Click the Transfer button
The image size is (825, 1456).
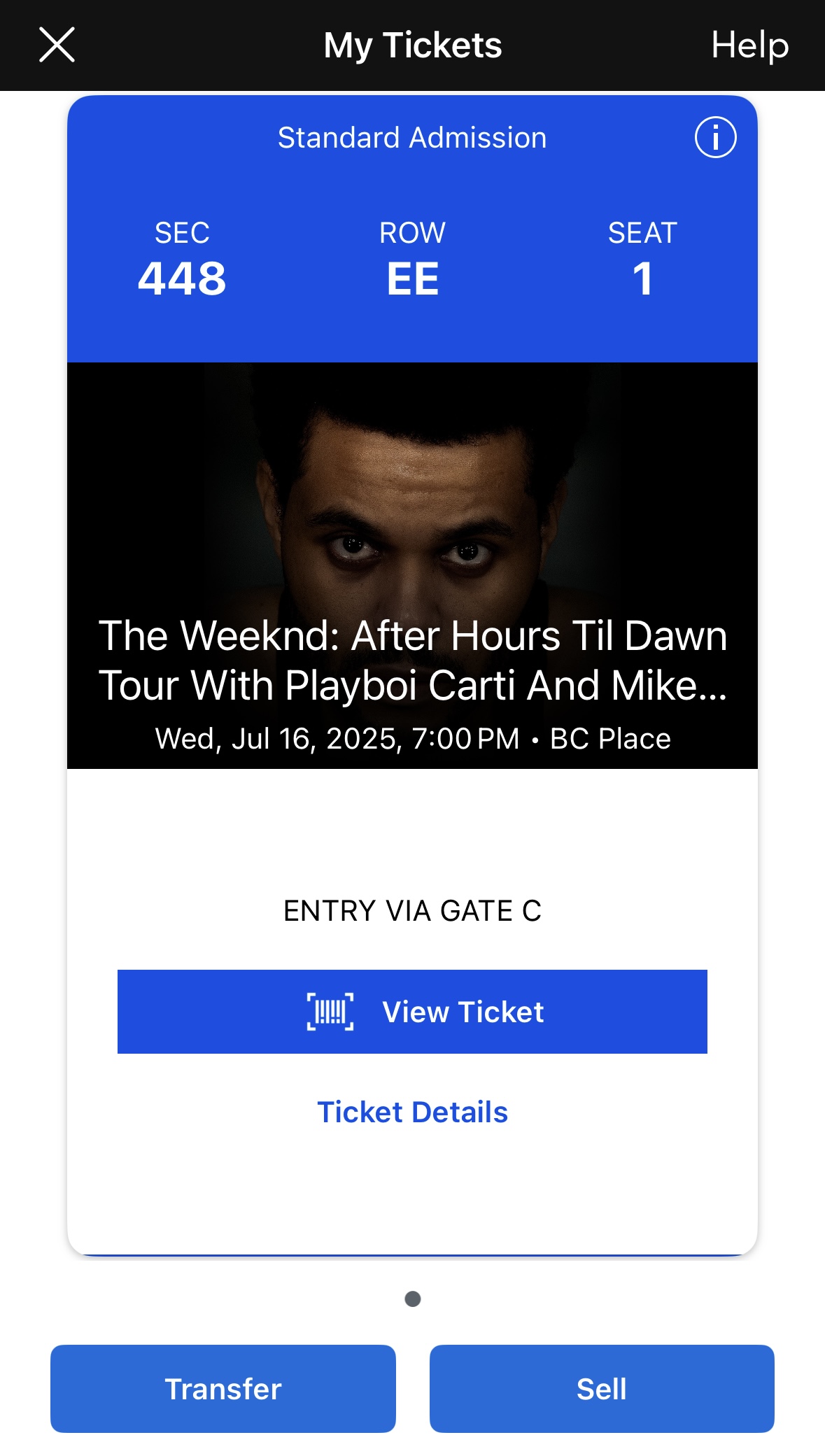pos(223,1388)
